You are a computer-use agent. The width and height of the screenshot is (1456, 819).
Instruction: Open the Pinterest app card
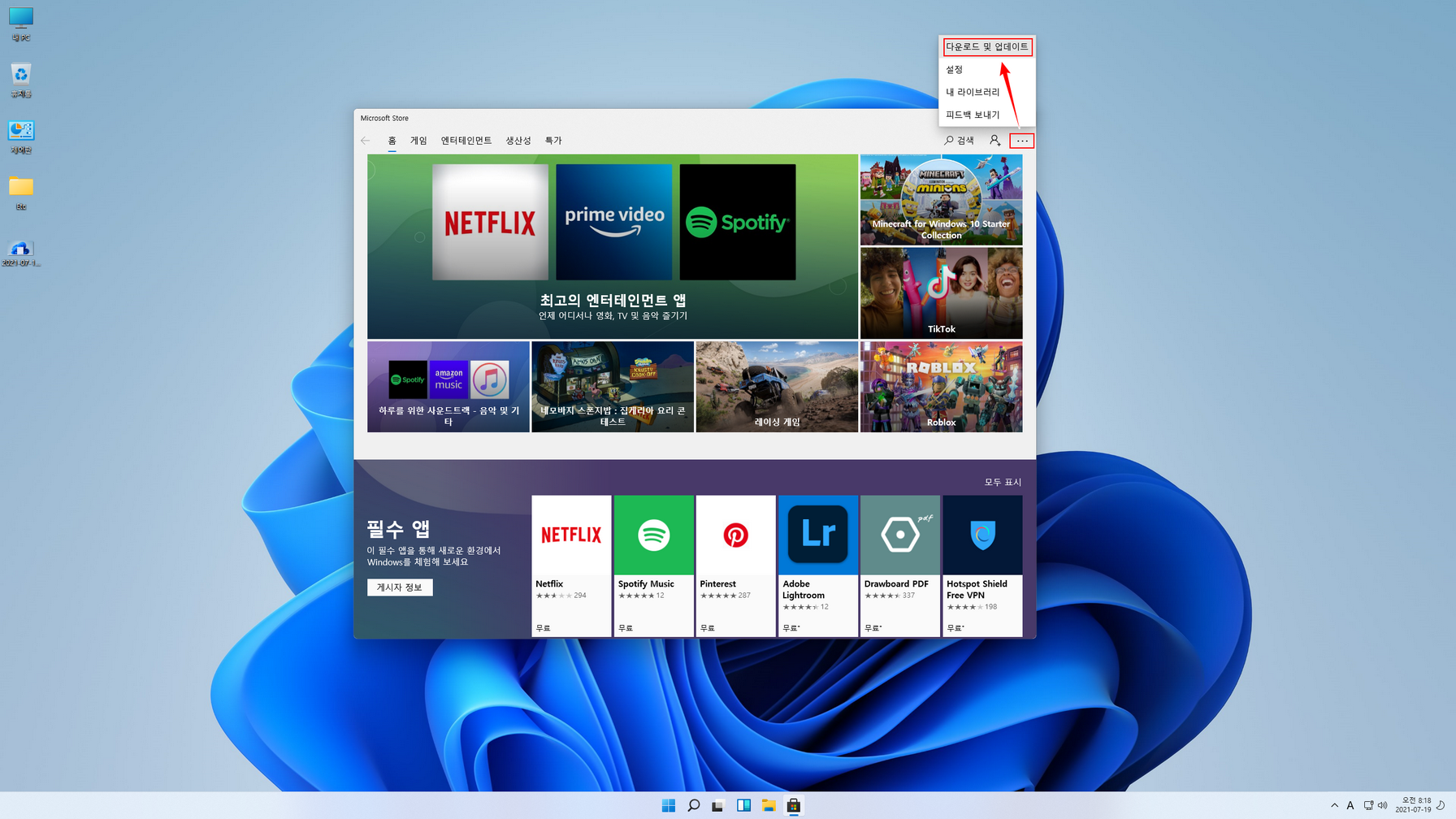click(x=736, y=566)
